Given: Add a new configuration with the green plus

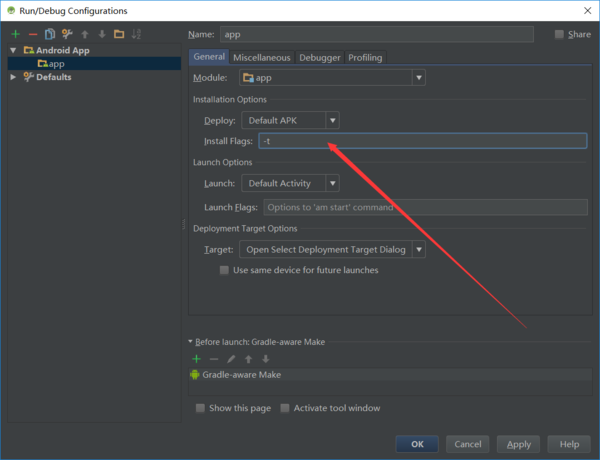Looking at the screenshot, I should click(15, 34).
